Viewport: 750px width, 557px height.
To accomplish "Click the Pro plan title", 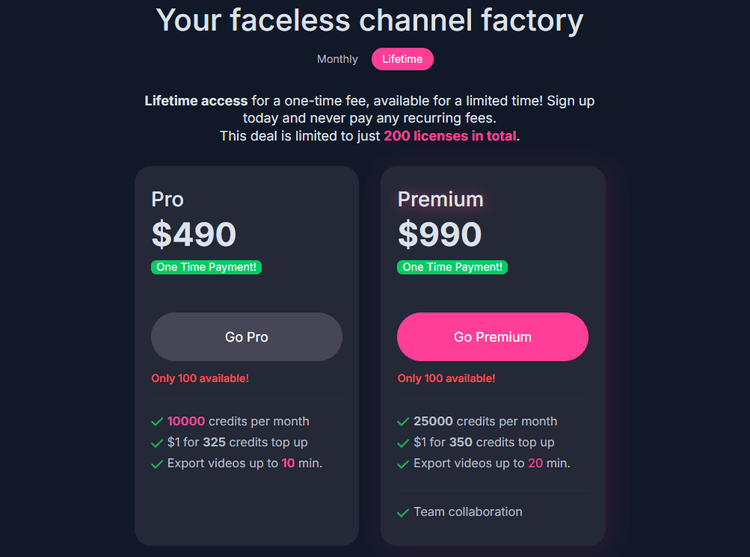I will [168, 199].
